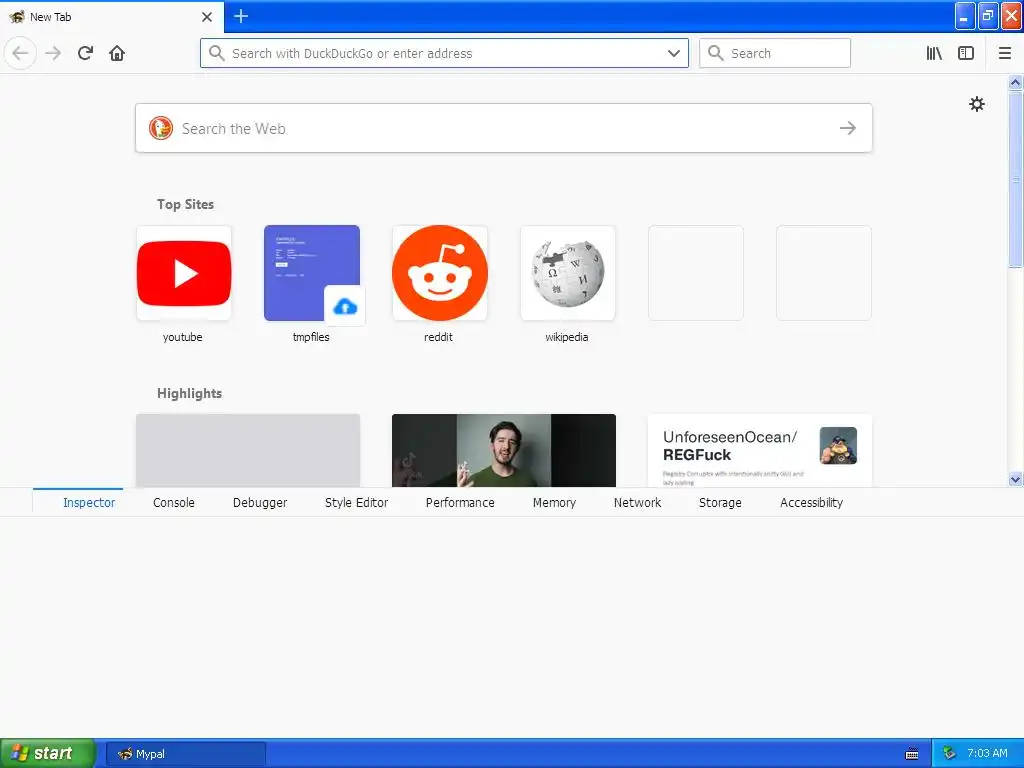This screenshot has width=1024, height=768.
Task: Open the Memory tab
Action: point(554,502)
